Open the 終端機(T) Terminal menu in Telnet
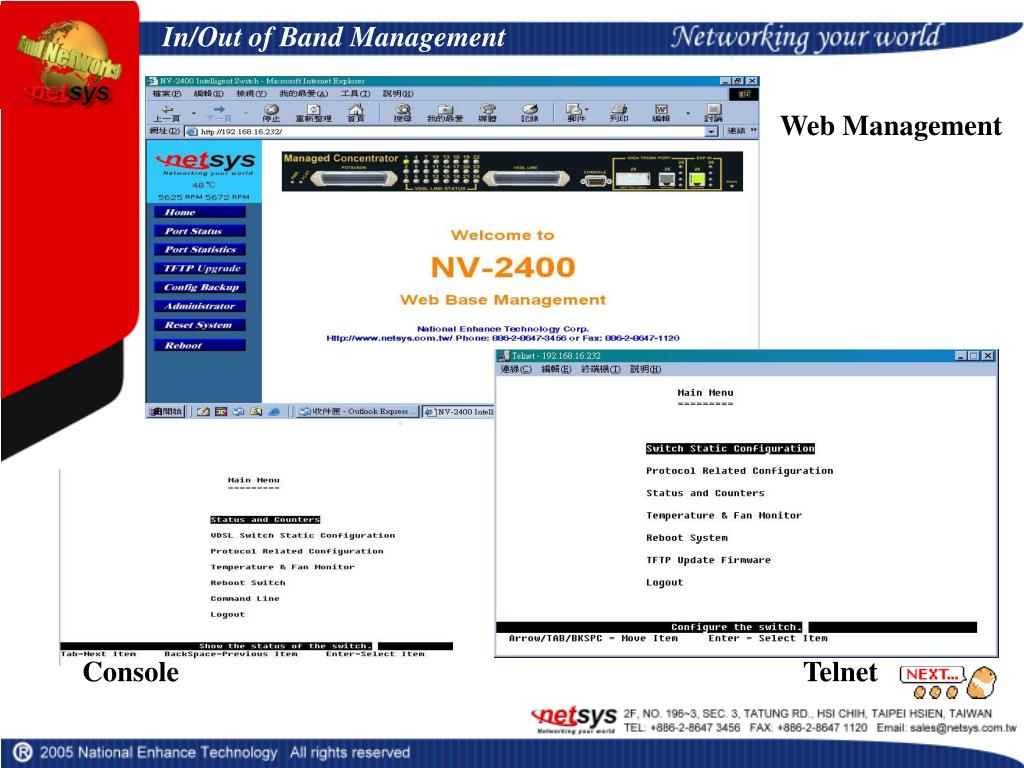Screen dimensions: 1024x768 (601, 369)
